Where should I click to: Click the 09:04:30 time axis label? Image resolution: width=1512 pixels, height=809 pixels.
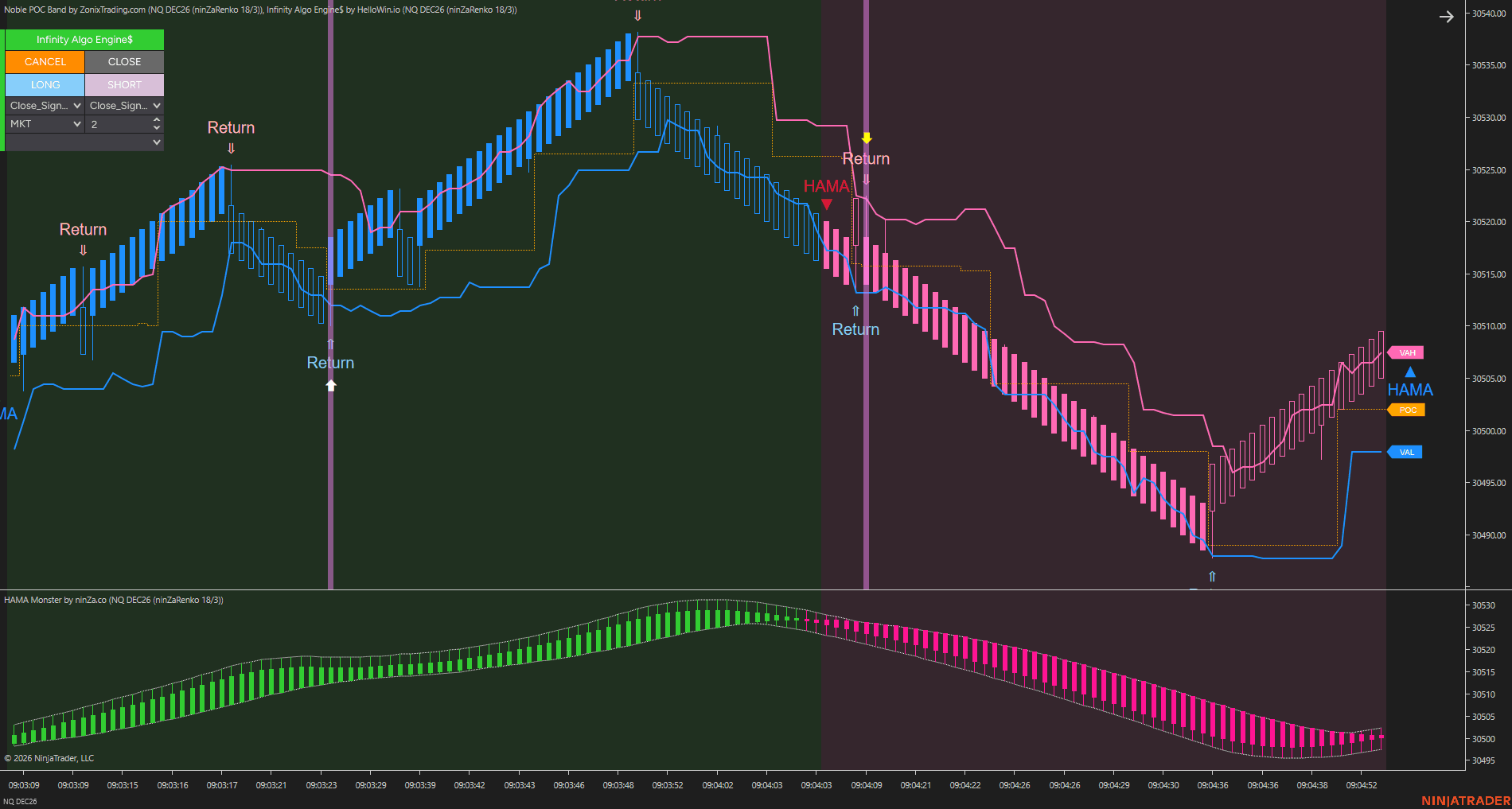(1163, 785)
